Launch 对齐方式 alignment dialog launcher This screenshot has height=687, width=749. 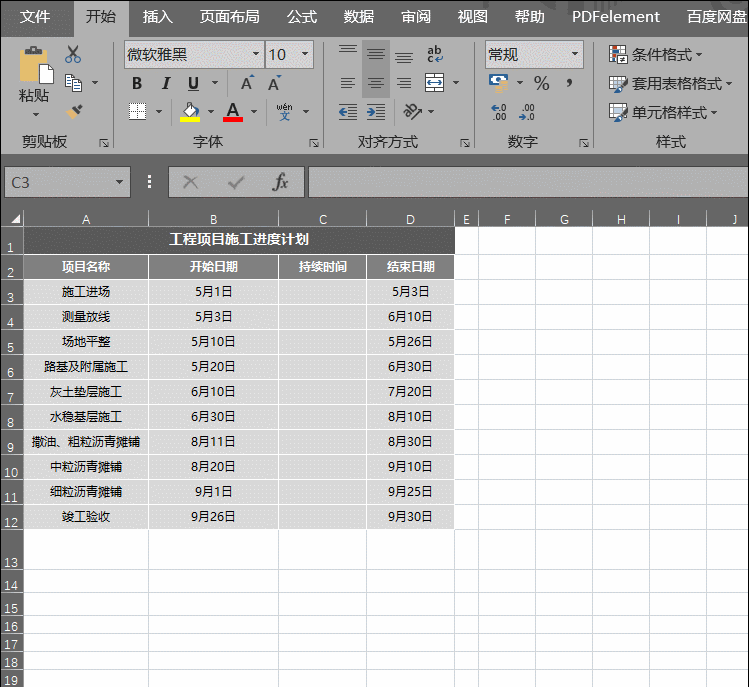point(464,143)
